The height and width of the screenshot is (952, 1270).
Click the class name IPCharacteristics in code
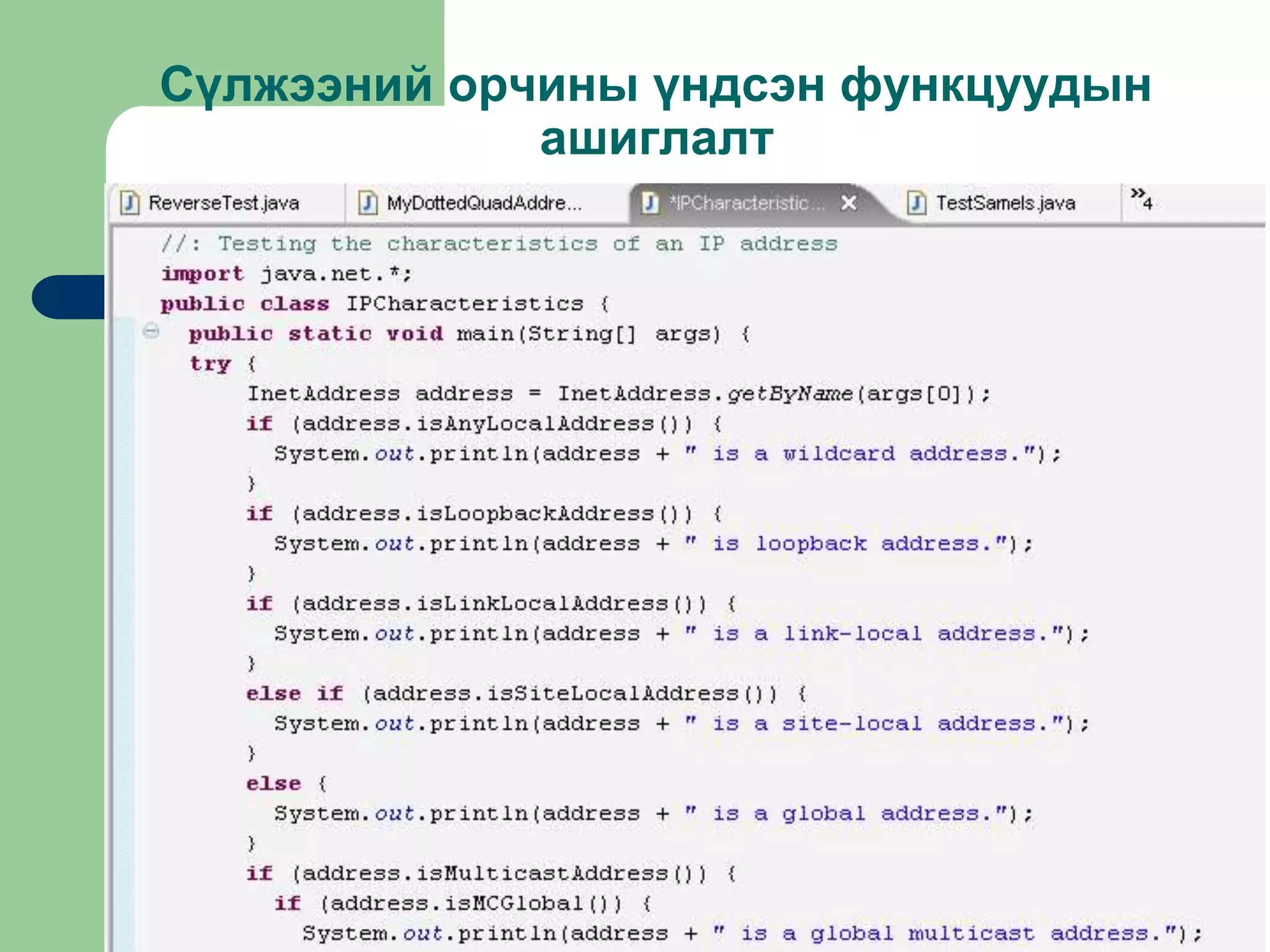[x=464, y=304]
